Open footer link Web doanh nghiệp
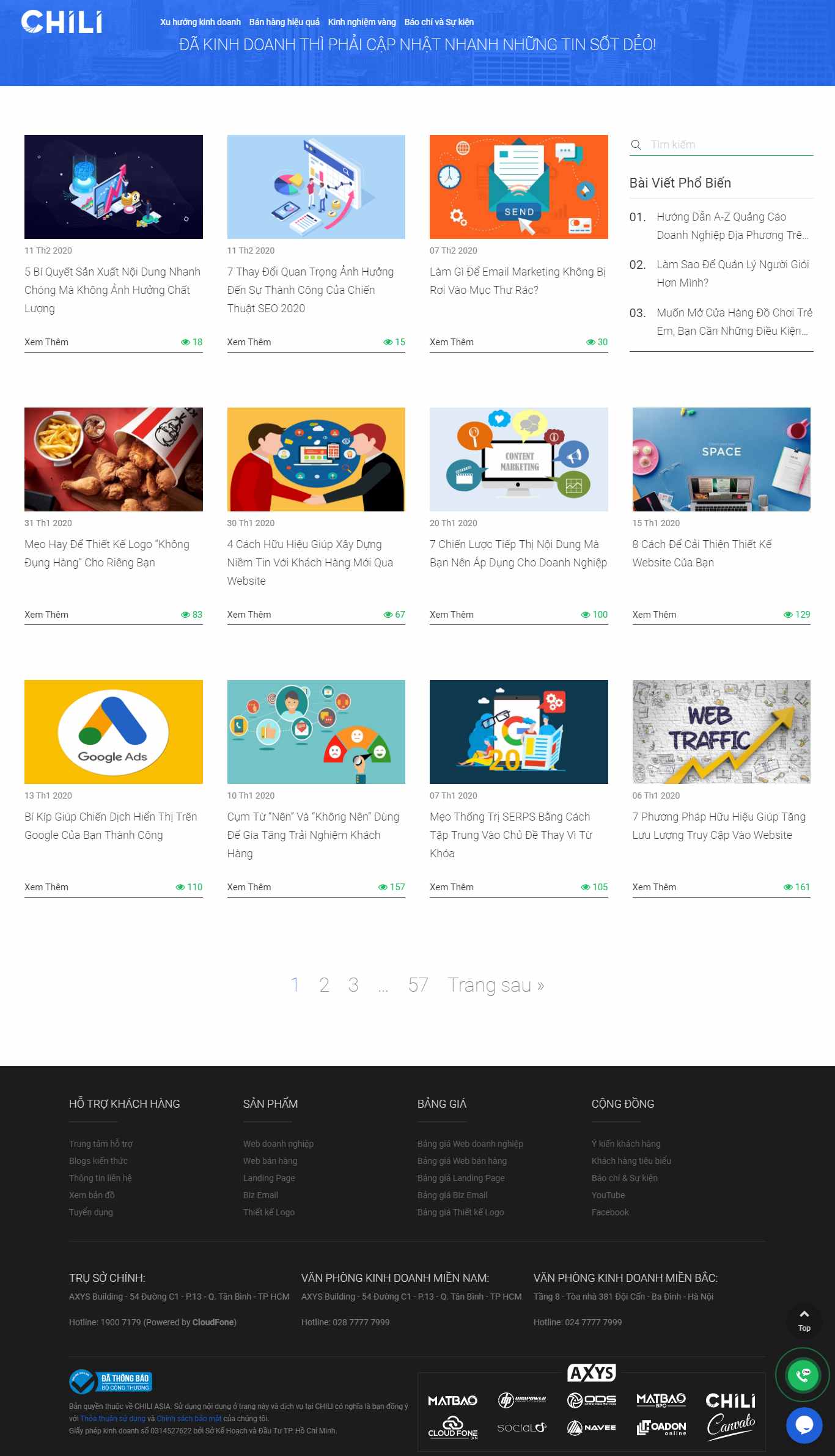 (278, 1144)
